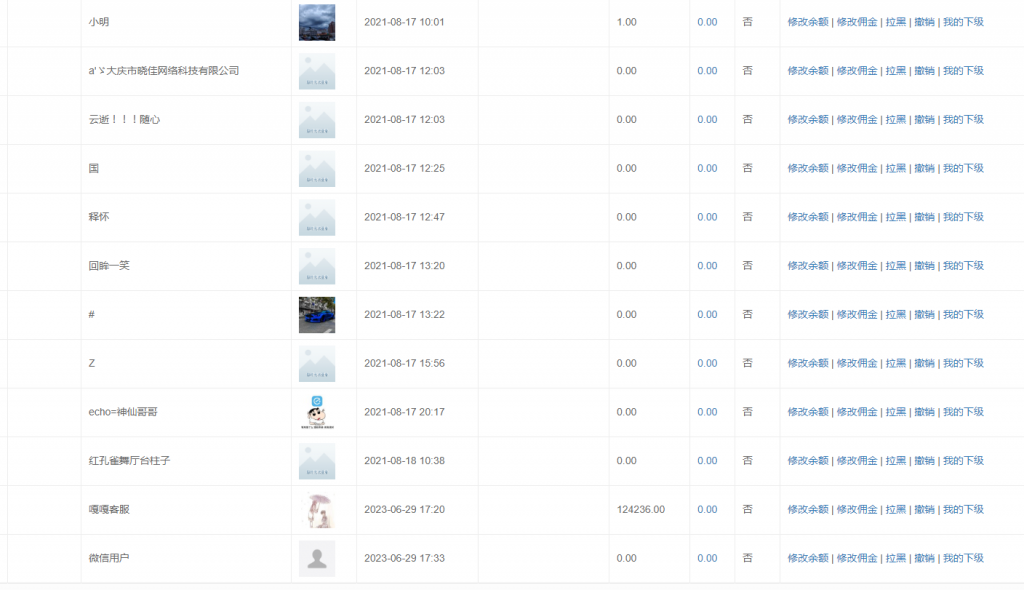
Task: Click 微信用户's default gray person avatar
Action: click(x=316, y=558)
